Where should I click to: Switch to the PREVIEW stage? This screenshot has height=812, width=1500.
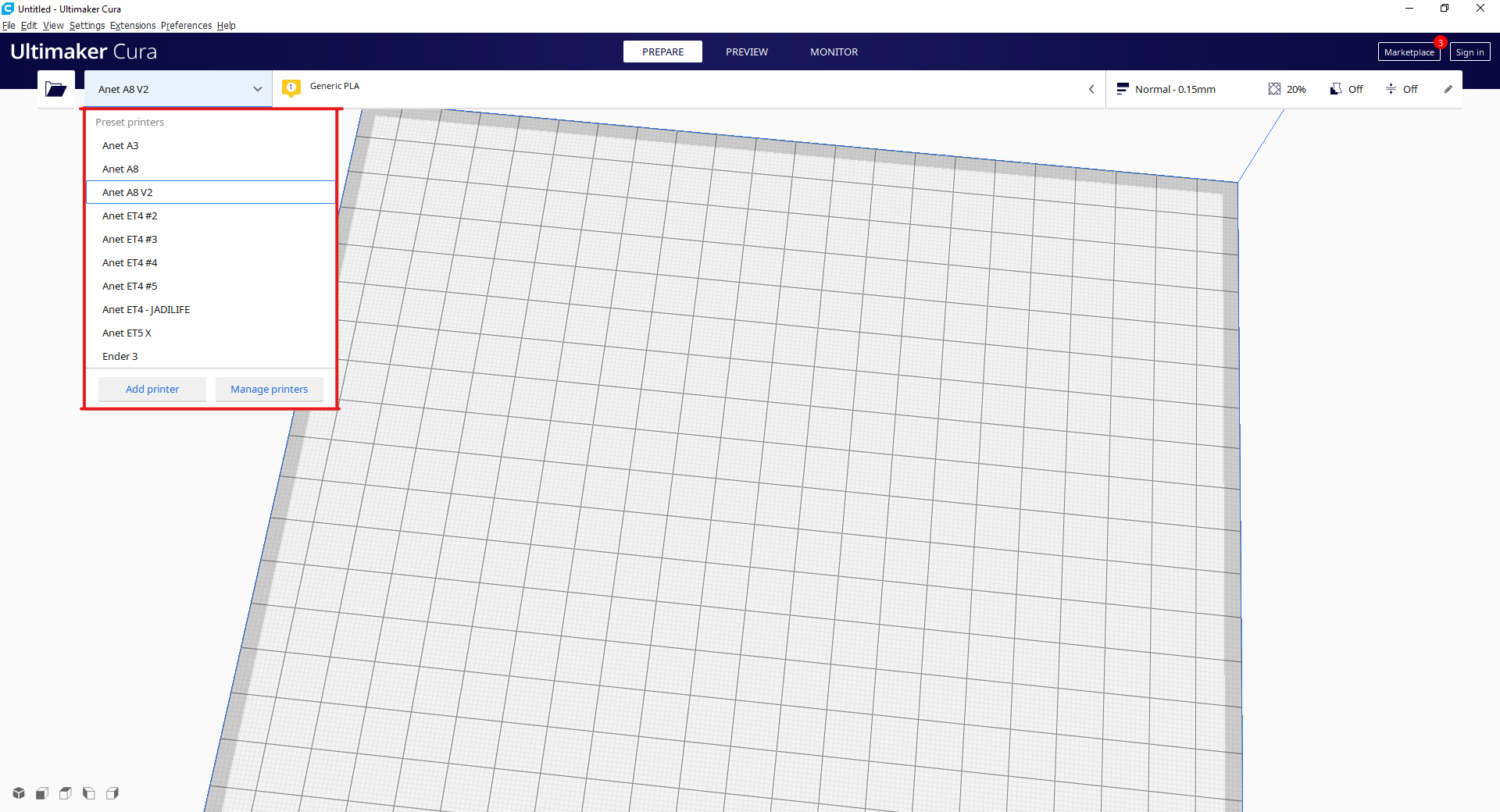[x=747, y=52]
